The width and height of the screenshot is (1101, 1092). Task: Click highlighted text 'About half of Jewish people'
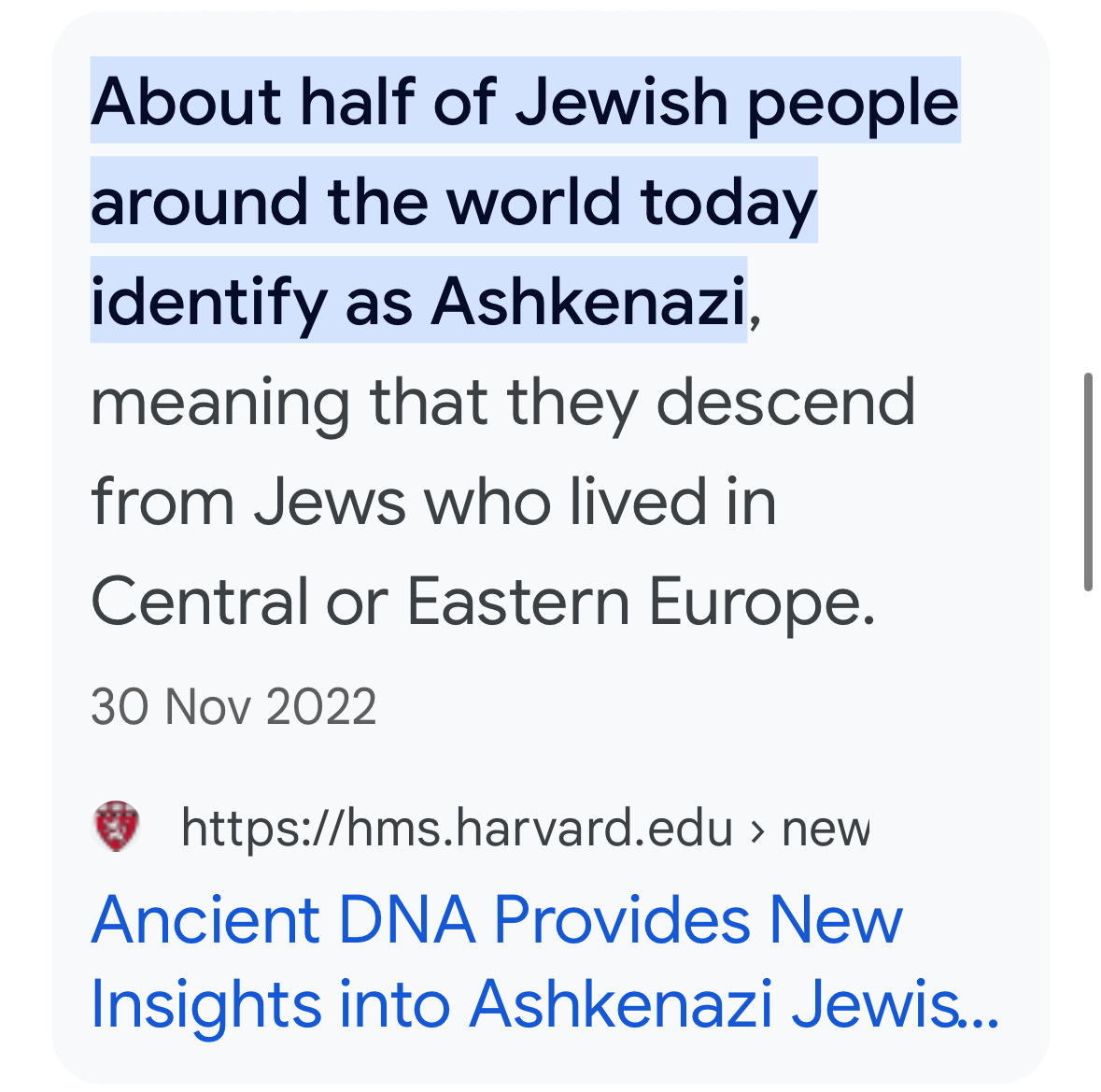[x=525, y=102]
